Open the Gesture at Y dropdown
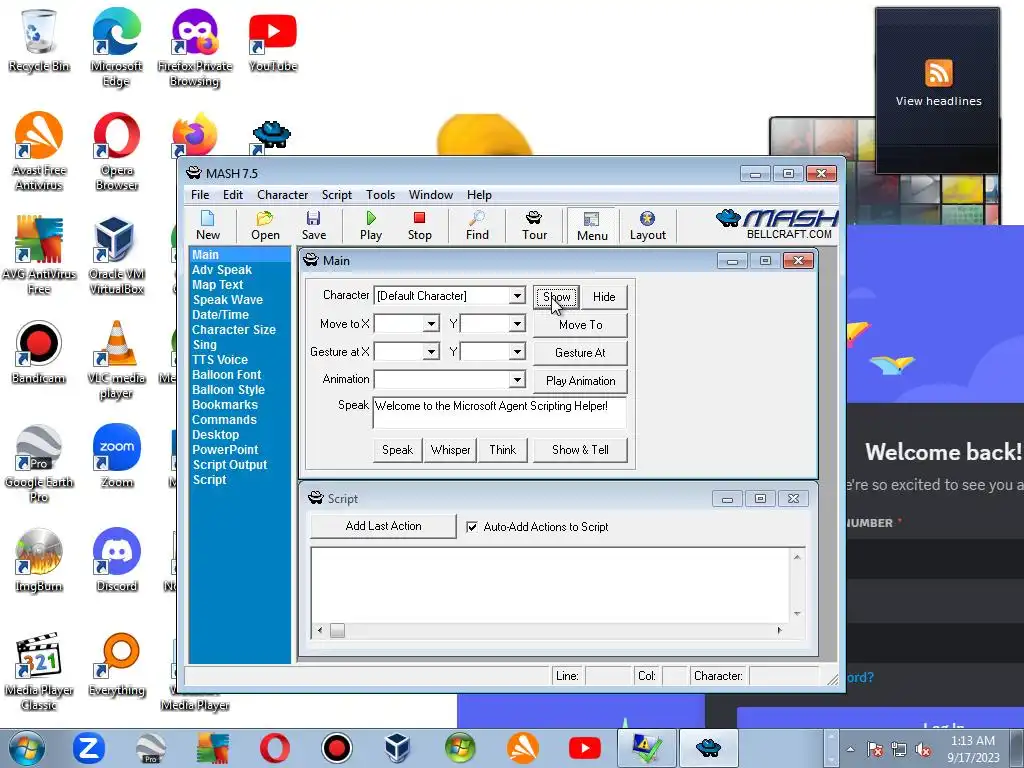The height and width of the screenshot is (768, 1024). coord(517,352)
